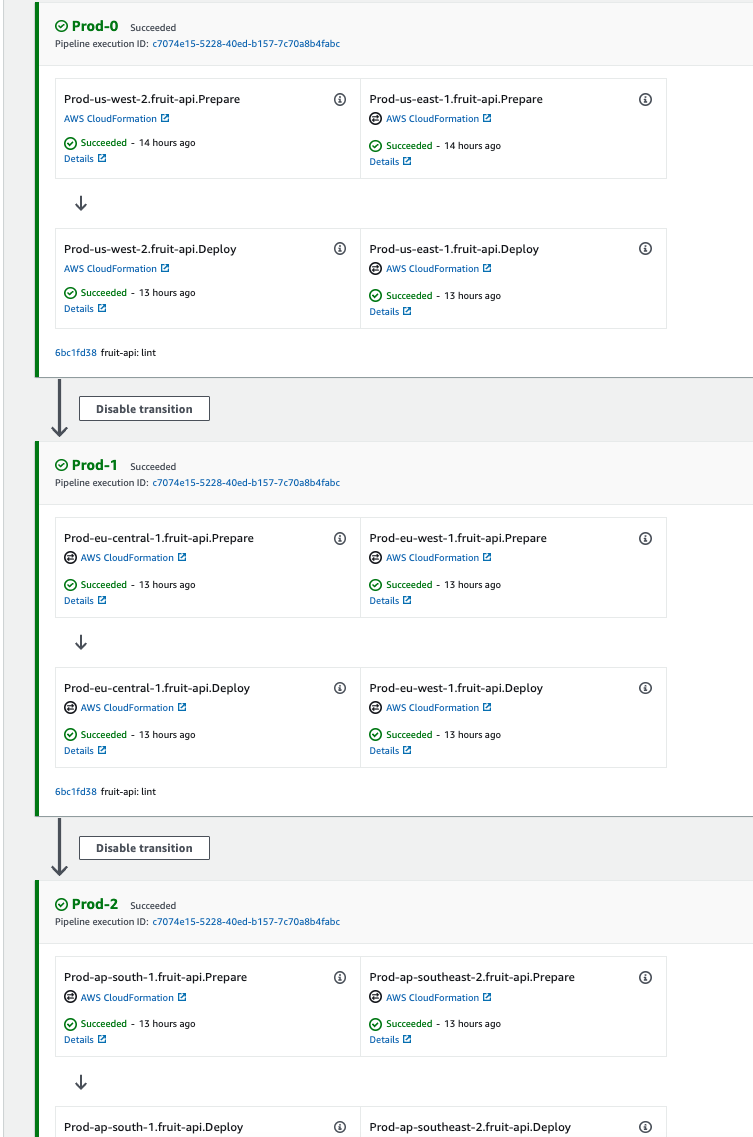Disable transition between Prod-1 and Prod-2

(144, 848)
